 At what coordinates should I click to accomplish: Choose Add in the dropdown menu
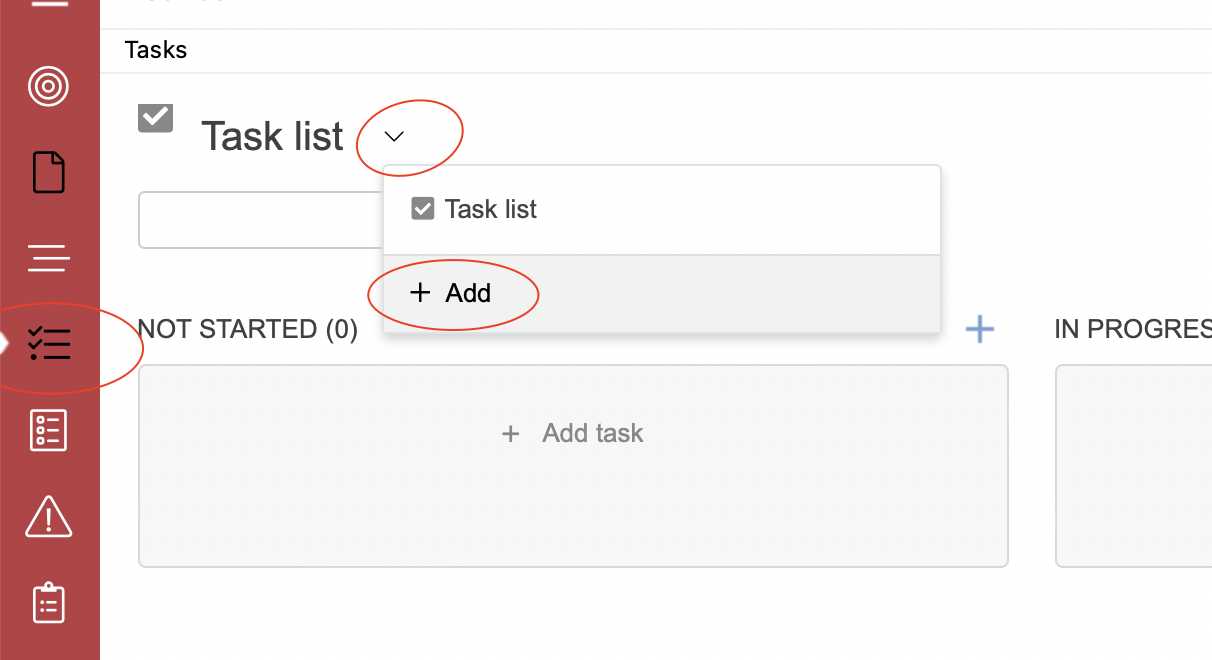point(662,293)
